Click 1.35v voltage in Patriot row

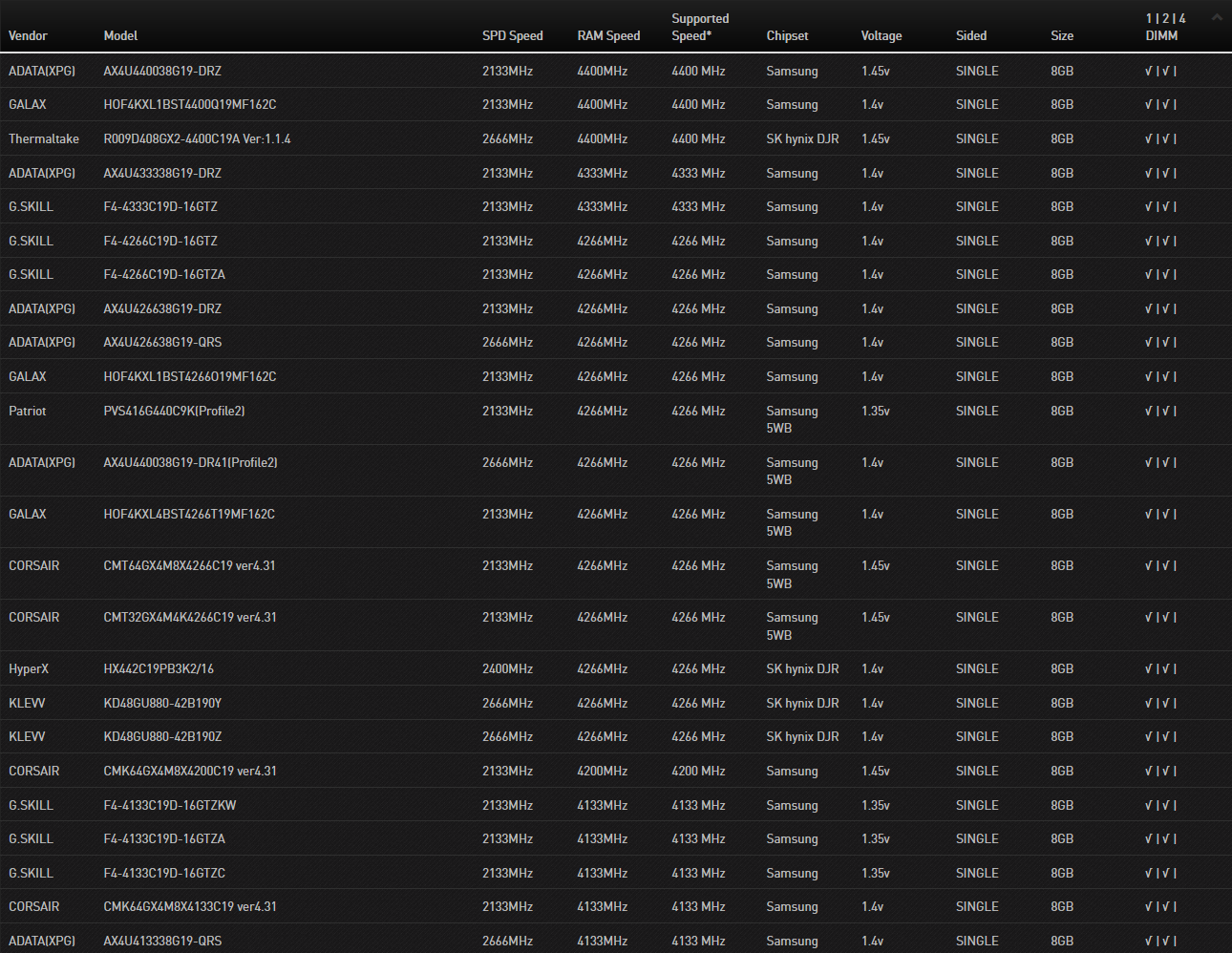875,412
